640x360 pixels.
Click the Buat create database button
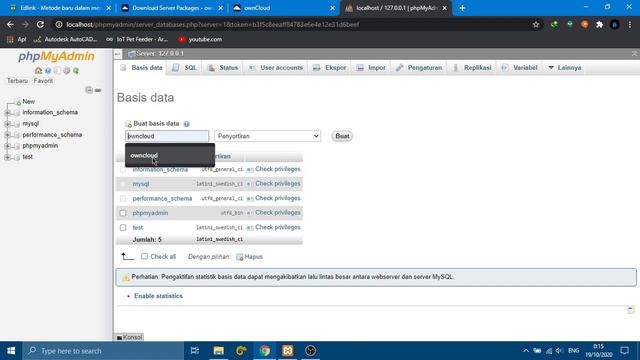(x=342, y=136)
